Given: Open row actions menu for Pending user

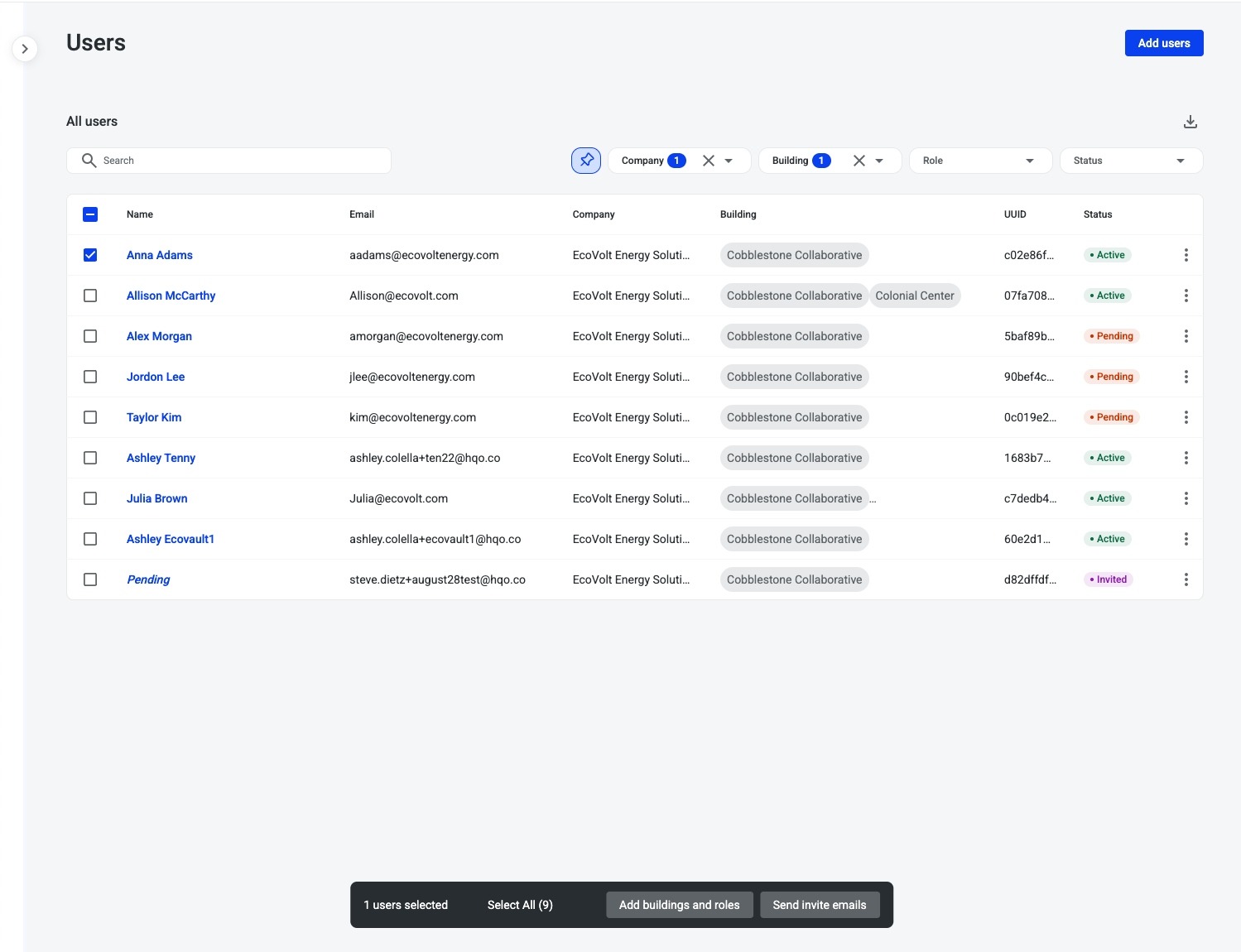Looking at the screenshot, I should coord(1186,579).
